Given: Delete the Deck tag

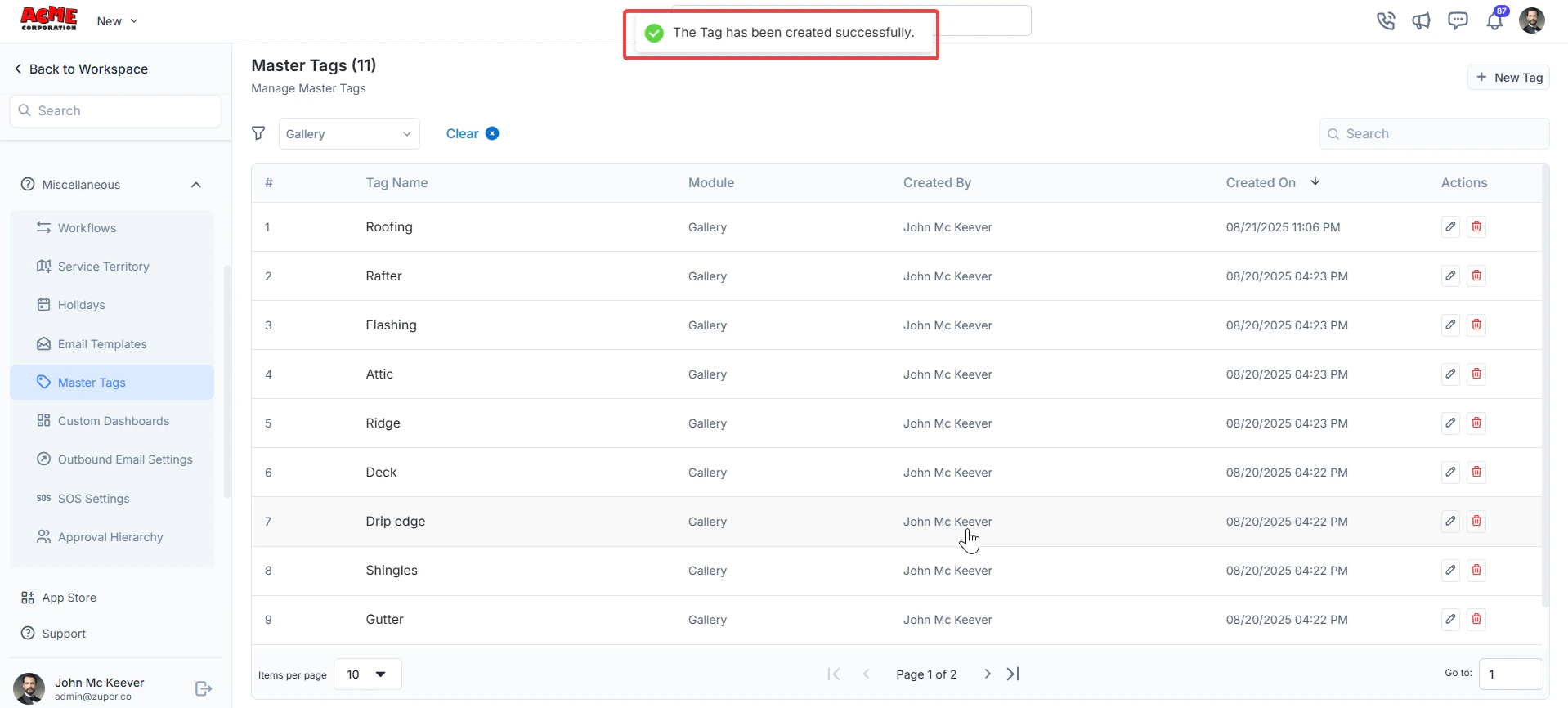Looking at the screenshot, I should [x=1476, y=472].
